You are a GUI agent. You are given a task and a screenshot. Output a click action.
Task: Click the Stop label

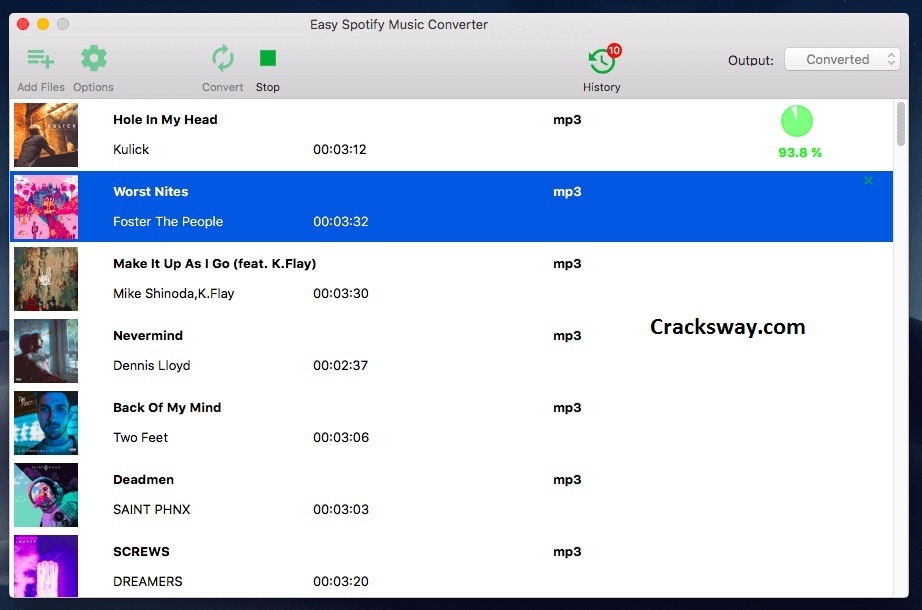268,87
